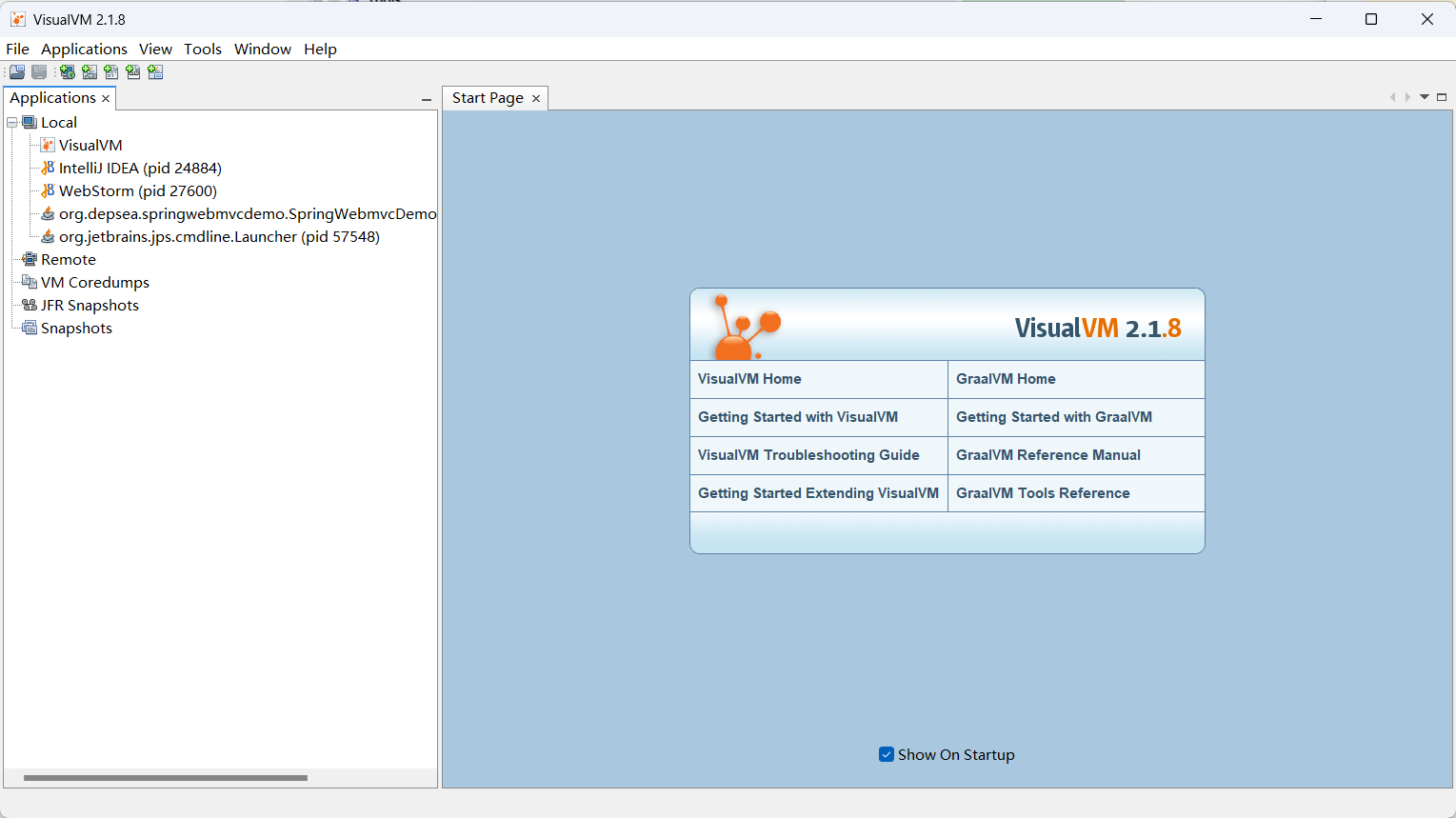Open the VisualVM Troubleshooting Guide link

pyautogui.click(x=808, y=455)
